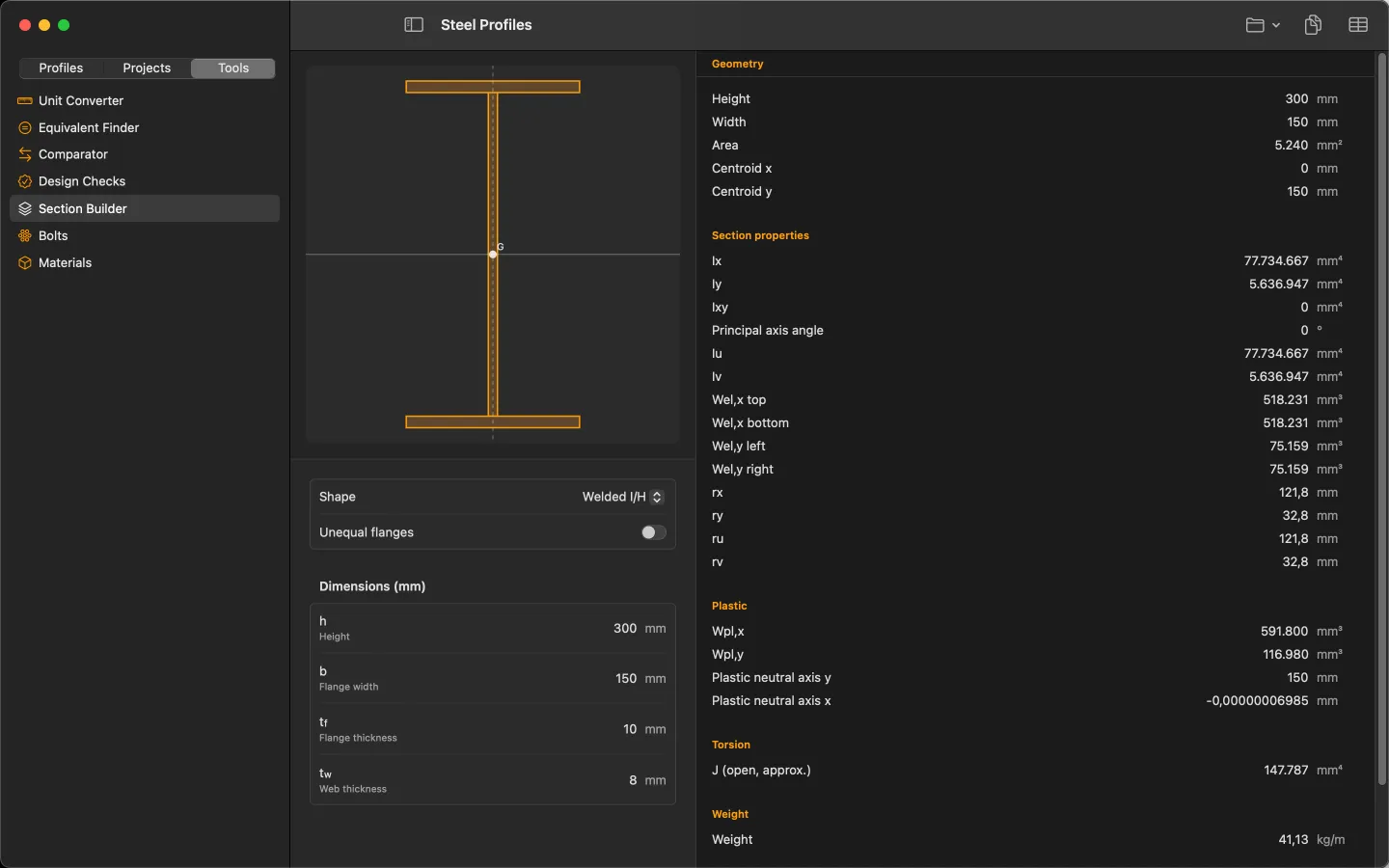Image resolution: width=1389 pixels, height=868 pixels.
Task: Edit the Height h value field
Action: 625,629
